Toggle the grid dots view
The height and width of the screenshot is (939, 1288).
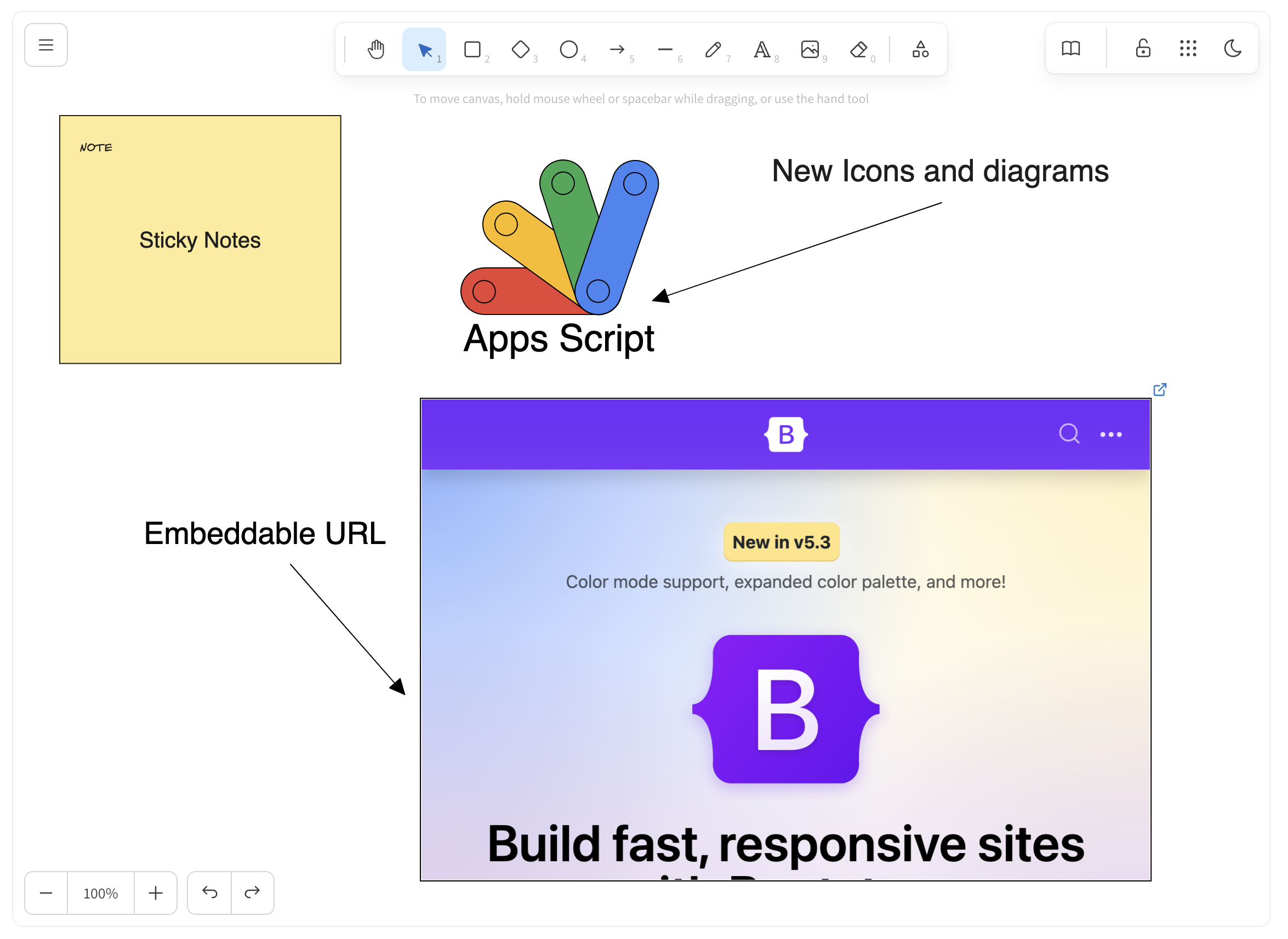(x=1188, y=48)
